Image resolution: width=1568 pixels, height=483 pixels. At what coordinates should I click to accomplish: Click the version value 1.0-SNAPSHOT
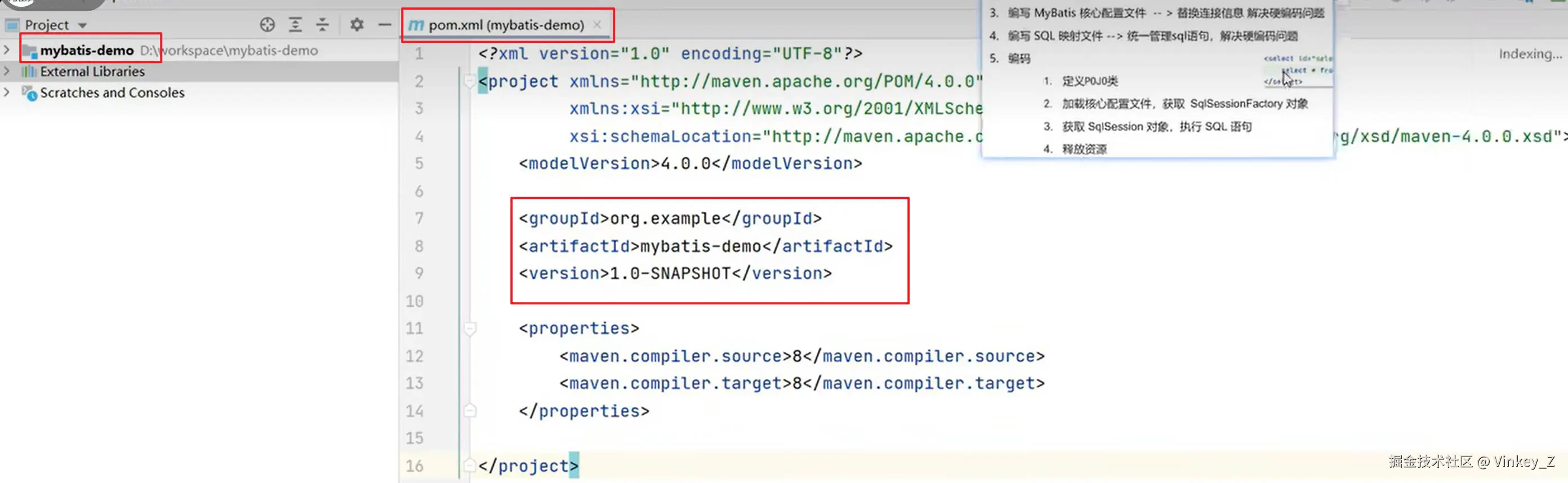tap(670, 273)
